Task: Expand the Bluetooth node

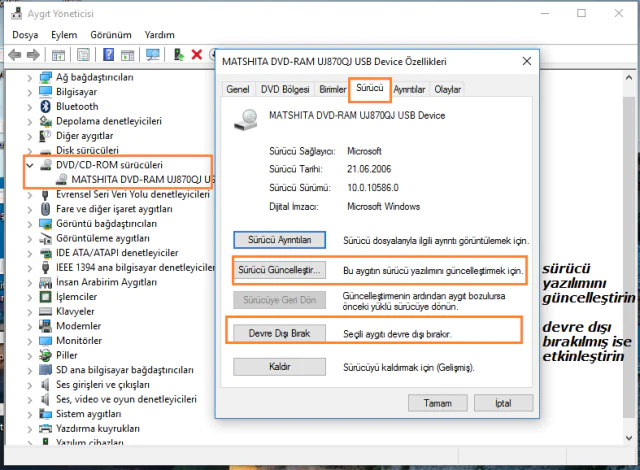Action: coord(29,107)
